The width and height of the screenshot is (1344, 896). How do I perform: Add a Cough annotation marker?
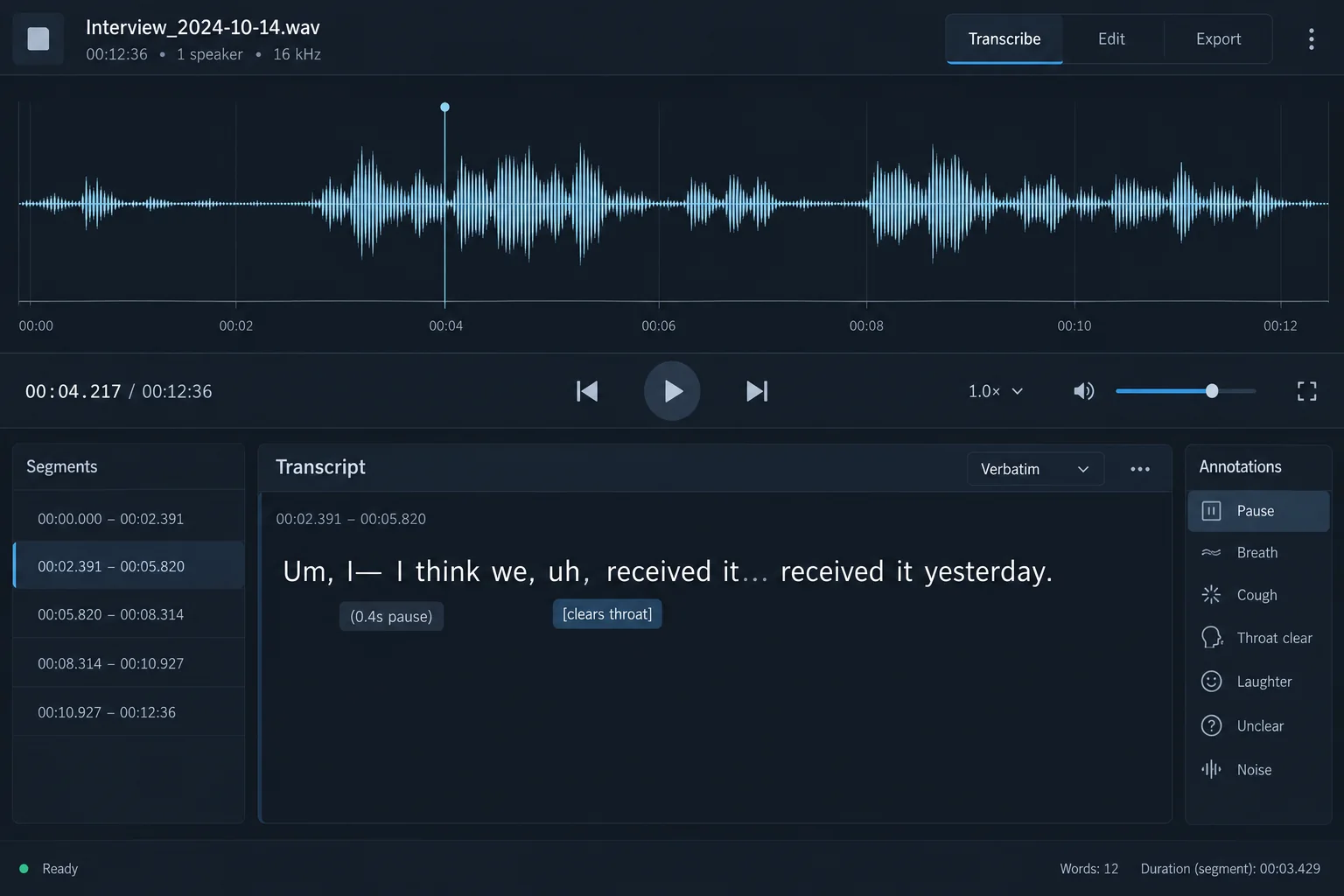click(1258, 595)
